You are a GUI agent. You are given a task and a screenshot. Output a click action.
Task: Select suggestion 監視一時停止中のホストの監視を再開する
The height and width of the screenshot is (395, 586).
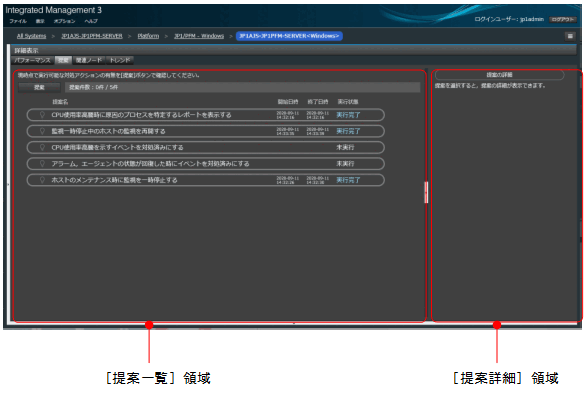(206, 131)
